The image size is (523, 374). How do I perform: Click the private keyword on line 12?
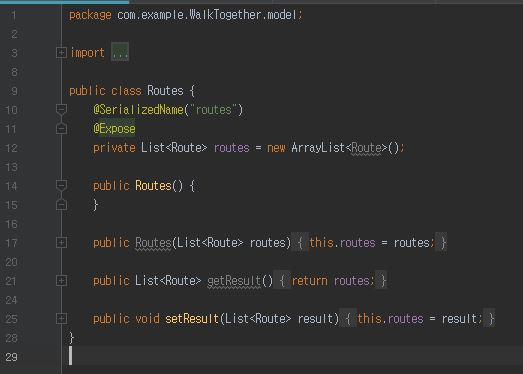point(114,148)
